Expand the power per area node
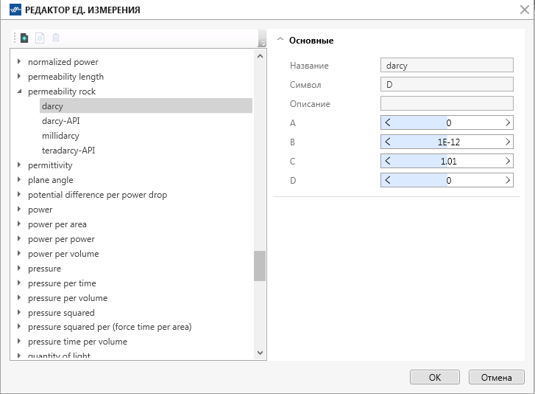The image size is (535, 394). (x=19, y=224)
